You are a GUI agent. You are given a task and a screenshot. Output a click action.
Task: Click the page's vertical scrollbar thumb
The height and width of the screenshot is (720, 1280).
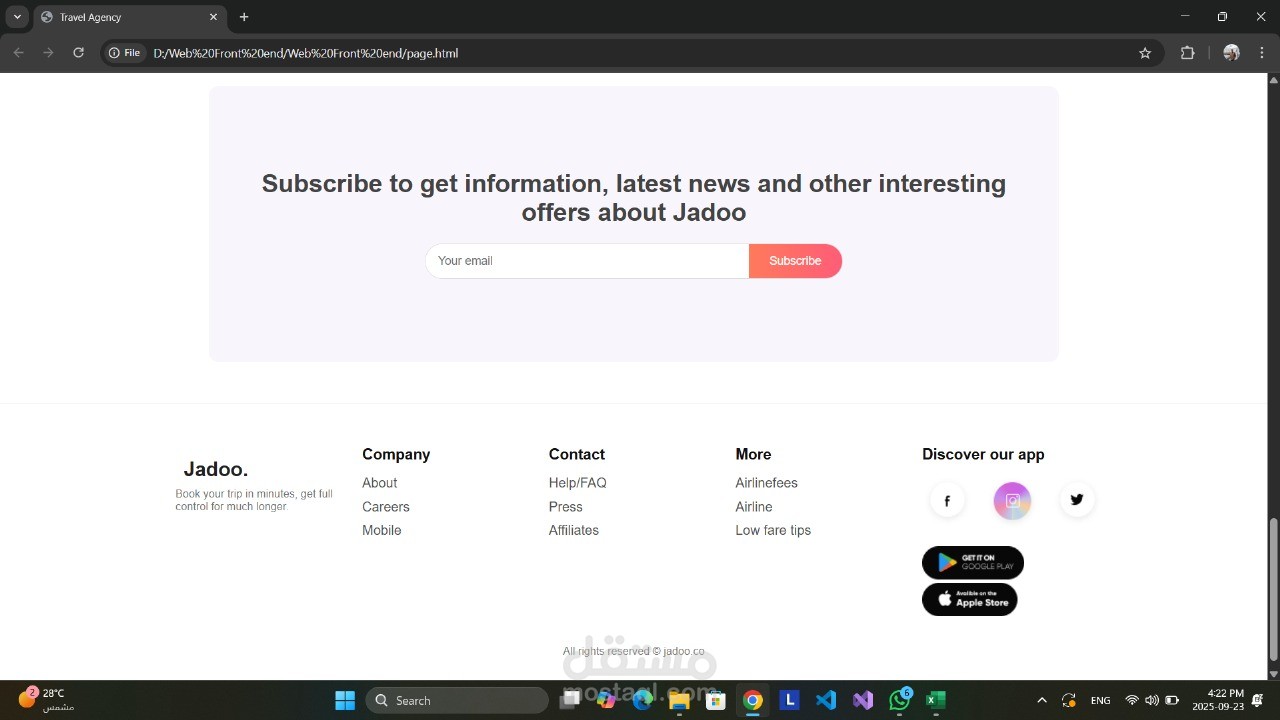pos(1273,588)
